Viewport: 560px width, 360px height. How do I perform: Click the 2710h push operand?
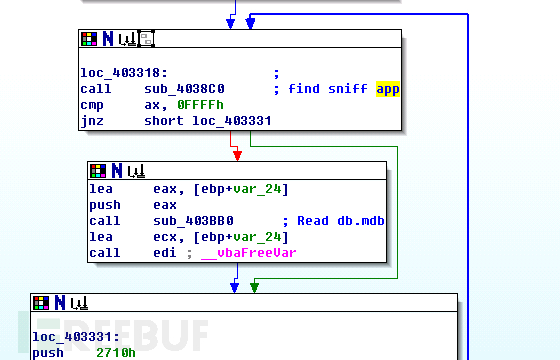(116, 353)
